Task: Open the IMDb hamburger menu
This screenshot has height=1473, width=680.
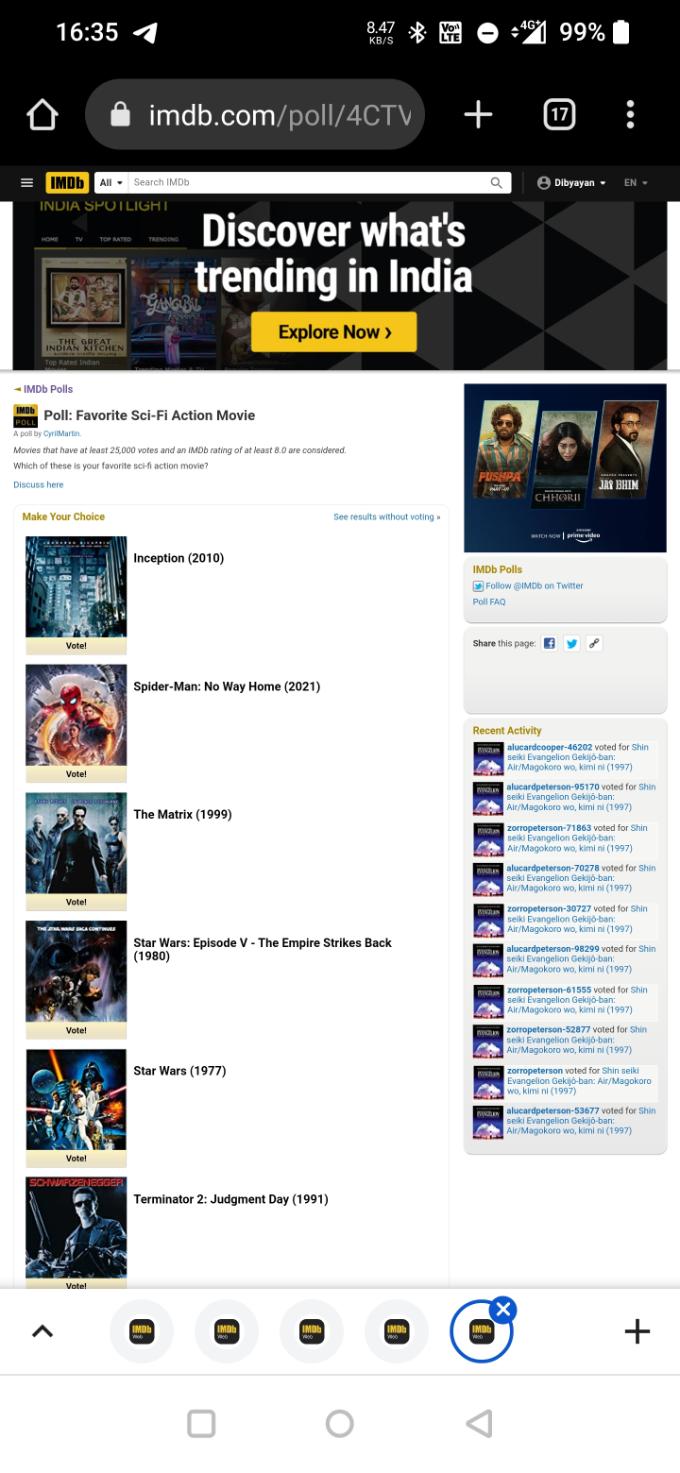Action: point(27,183)
